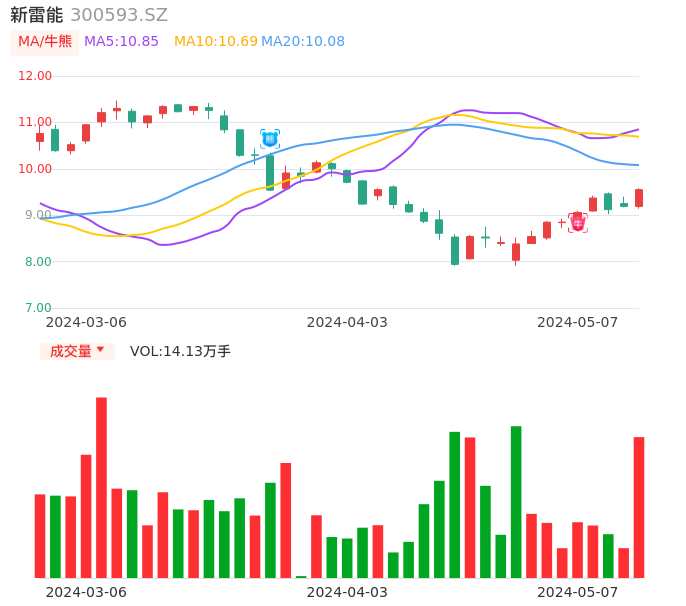Click the dropdown arrow next to 成交量
686x606 pixels.
click(x=100, y=351)
